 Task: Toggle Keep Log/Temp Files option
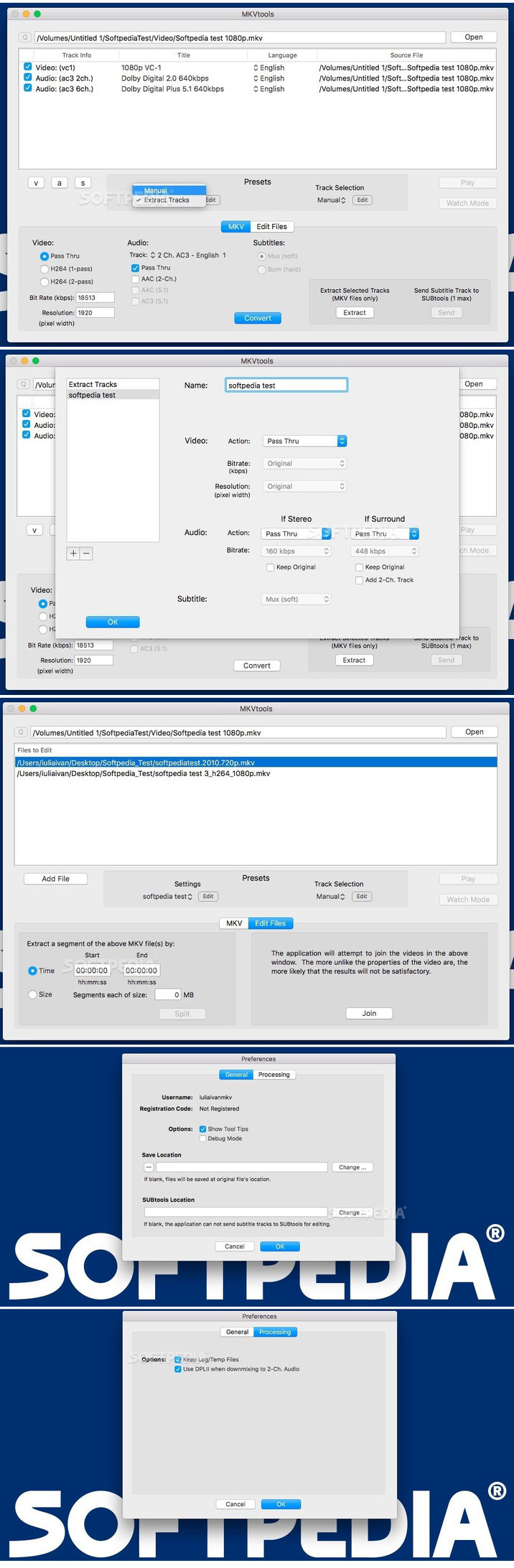tap(178, 1360)
